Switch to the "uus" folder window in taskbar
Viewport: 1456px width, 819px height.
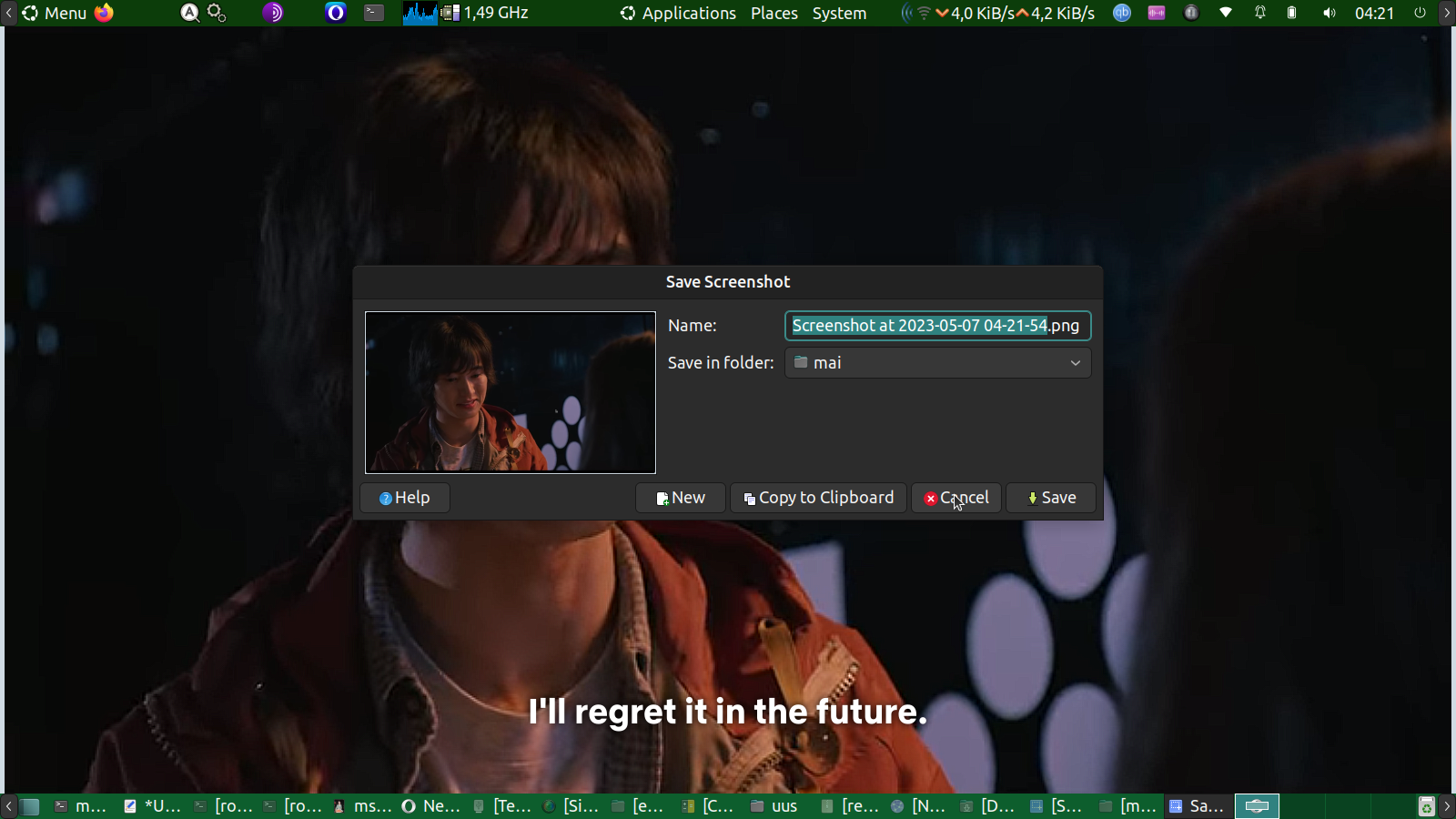pos(780,806)
